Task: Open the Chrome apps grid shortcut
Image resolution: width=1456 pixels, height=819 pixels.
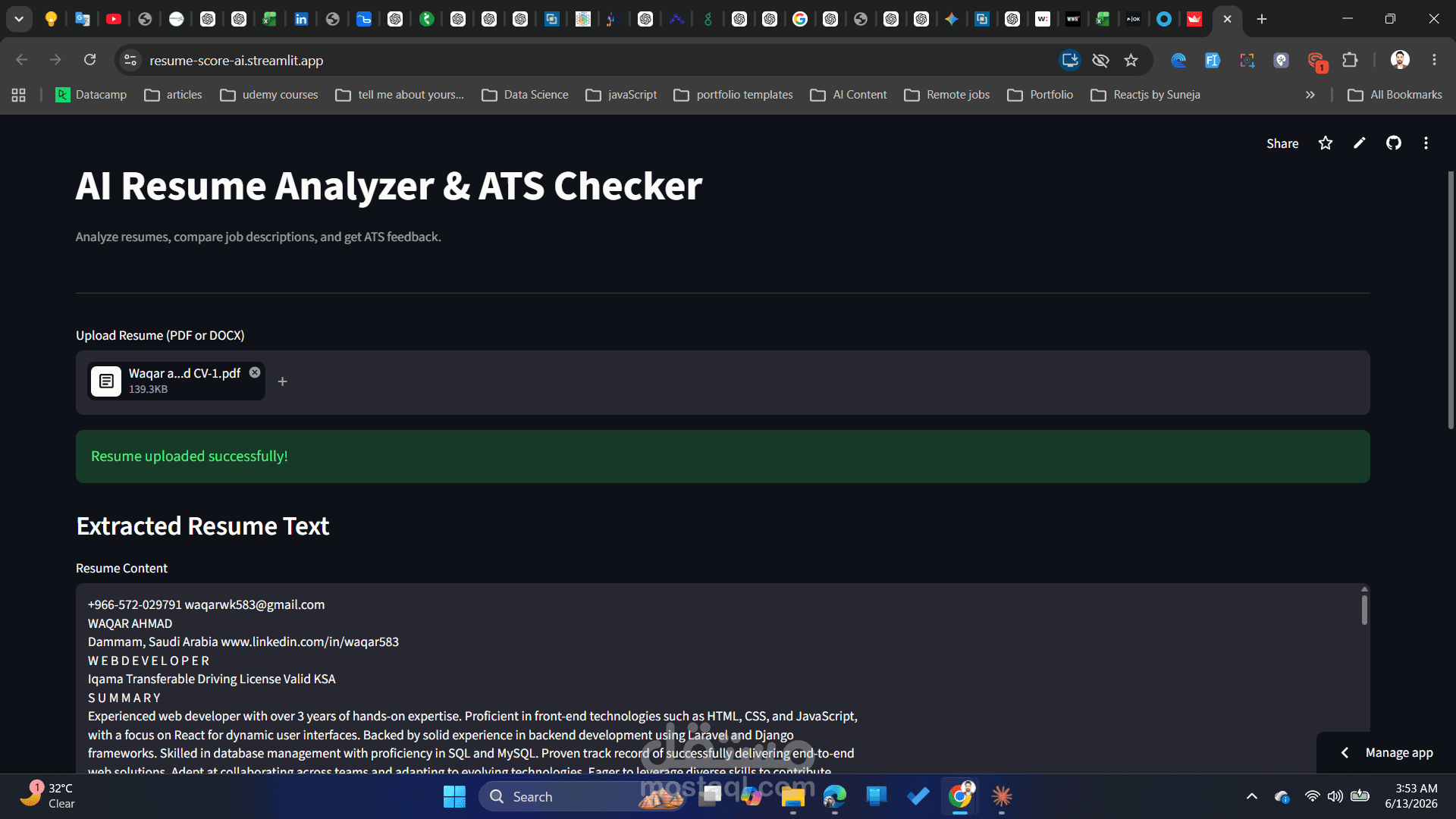Action: [x=18, y=95]
